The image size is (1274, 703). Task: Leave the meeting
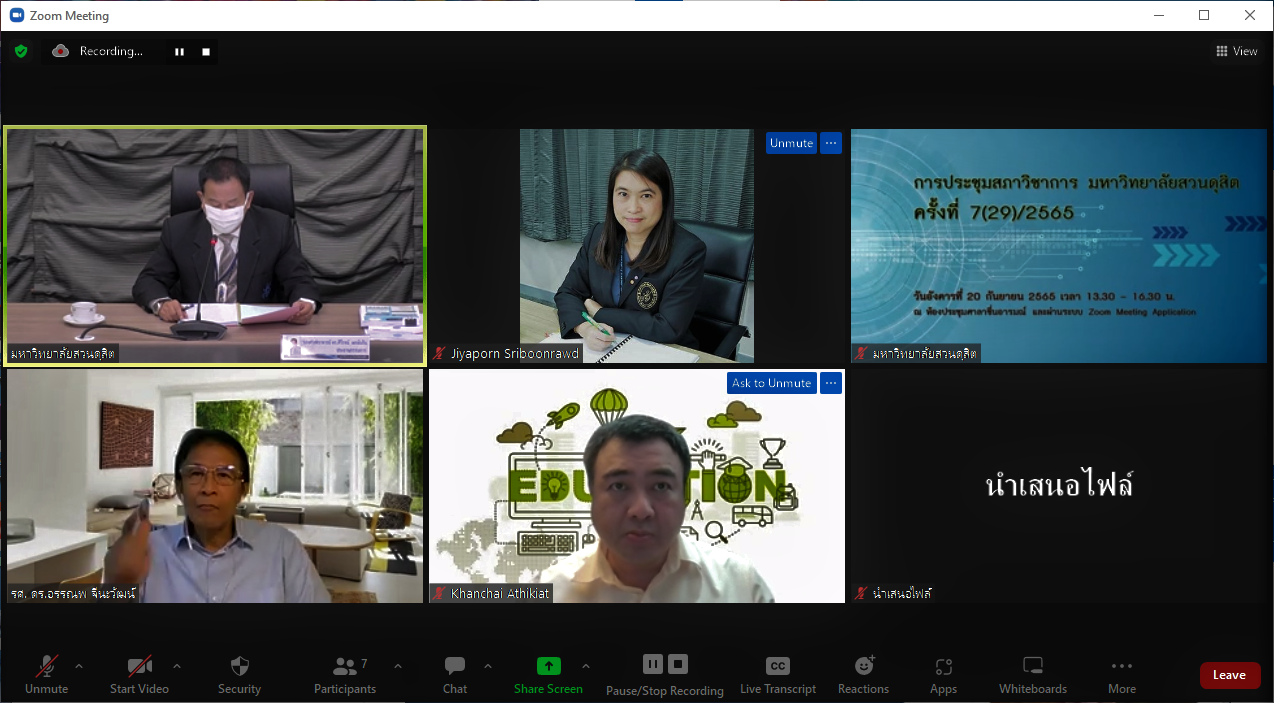1229,675
